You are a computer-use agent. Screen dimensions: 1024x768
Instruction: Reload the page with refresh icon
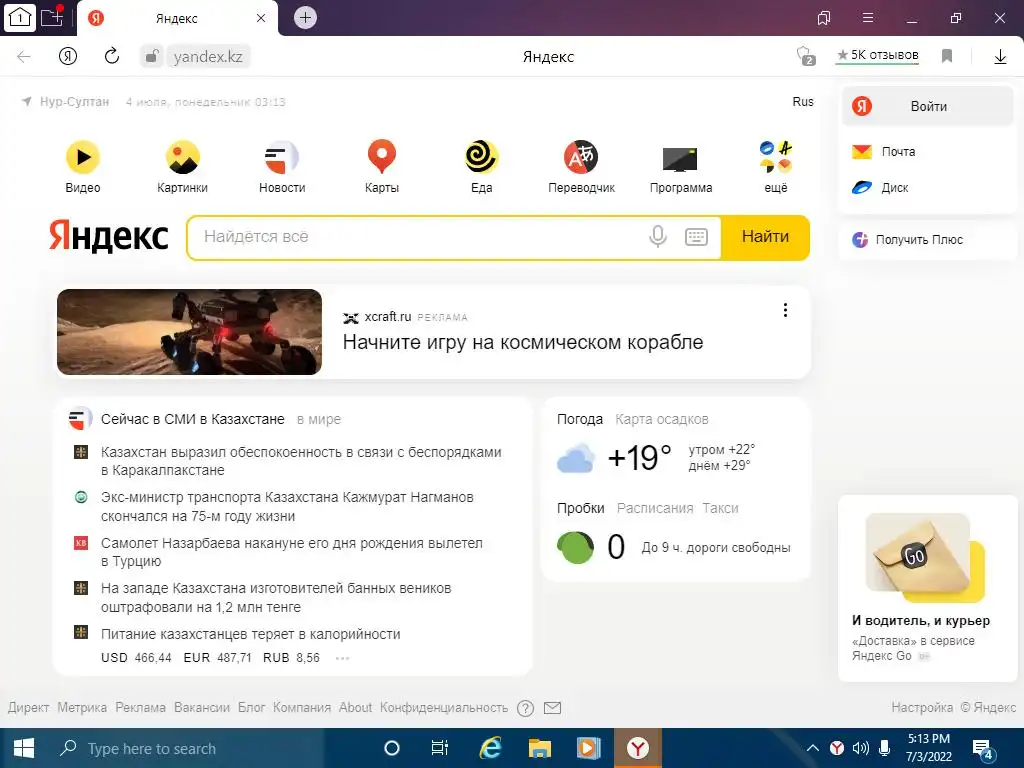point(112,56)
